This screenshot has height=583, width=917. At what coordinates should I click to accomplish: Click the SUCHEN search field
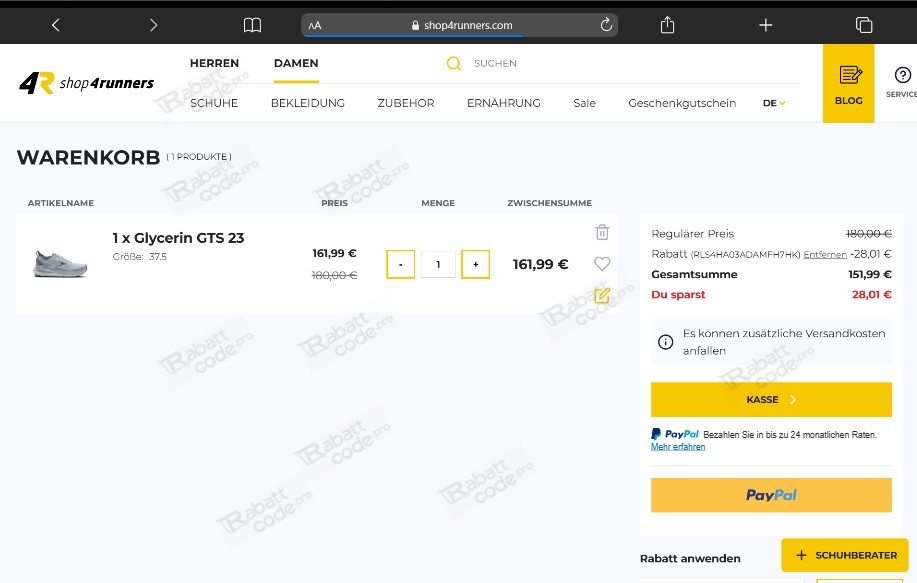pyautogui.click(x=495, y=63)
